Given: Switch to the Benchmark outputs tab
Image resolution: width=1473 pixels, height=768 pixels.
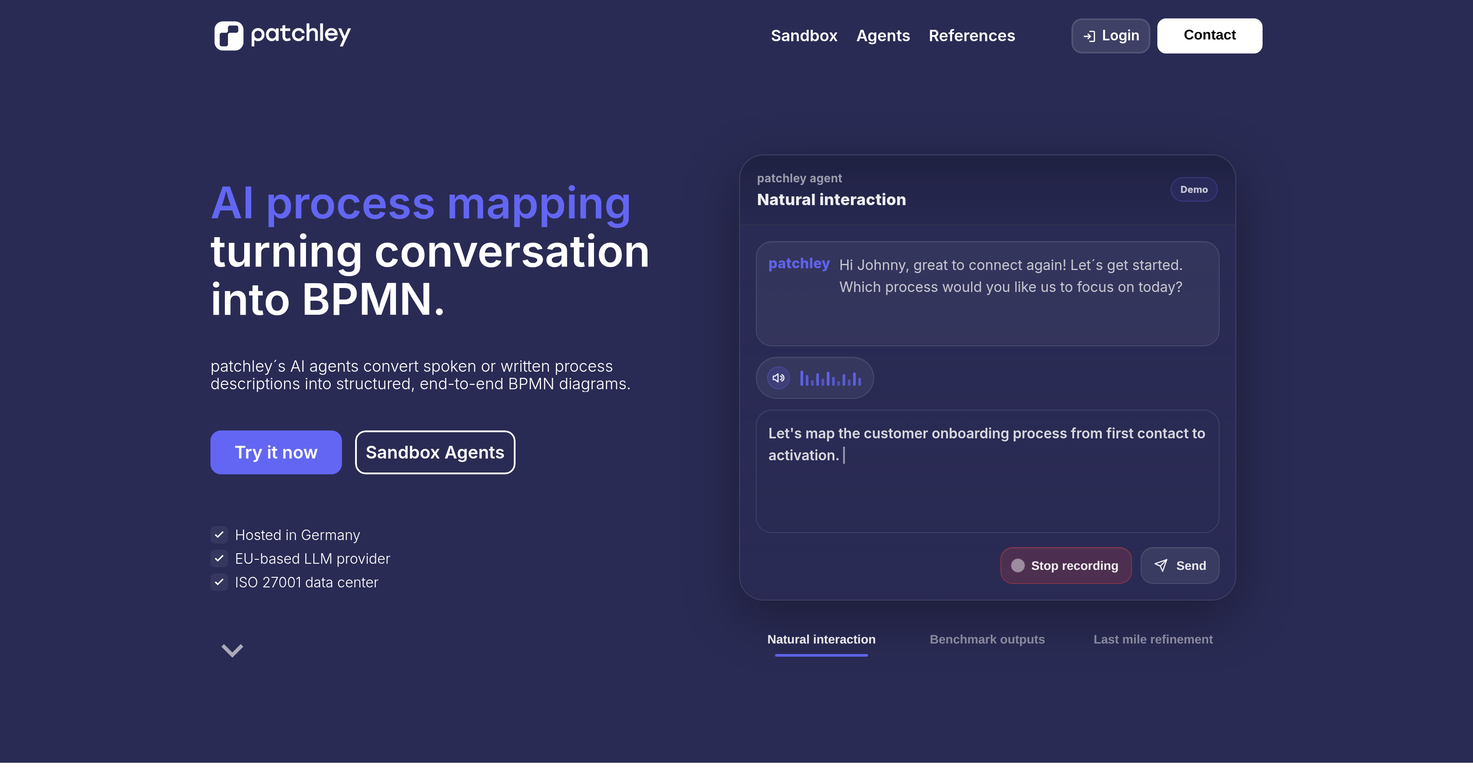Looking at the screenshot, I should (987, 639).
